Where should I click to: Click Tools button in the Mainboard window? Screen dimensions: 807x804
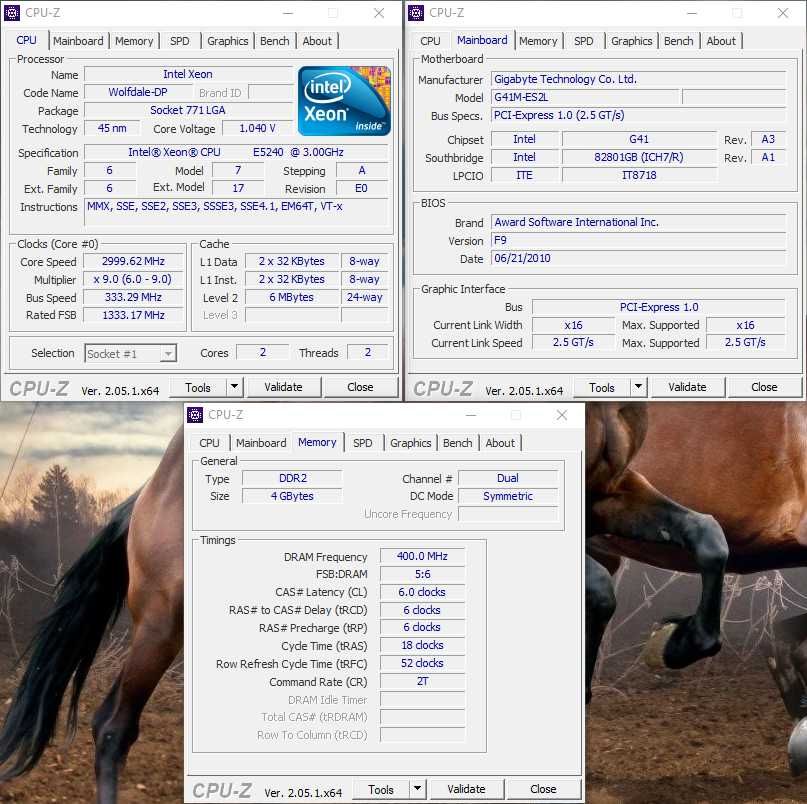[602, 387]
